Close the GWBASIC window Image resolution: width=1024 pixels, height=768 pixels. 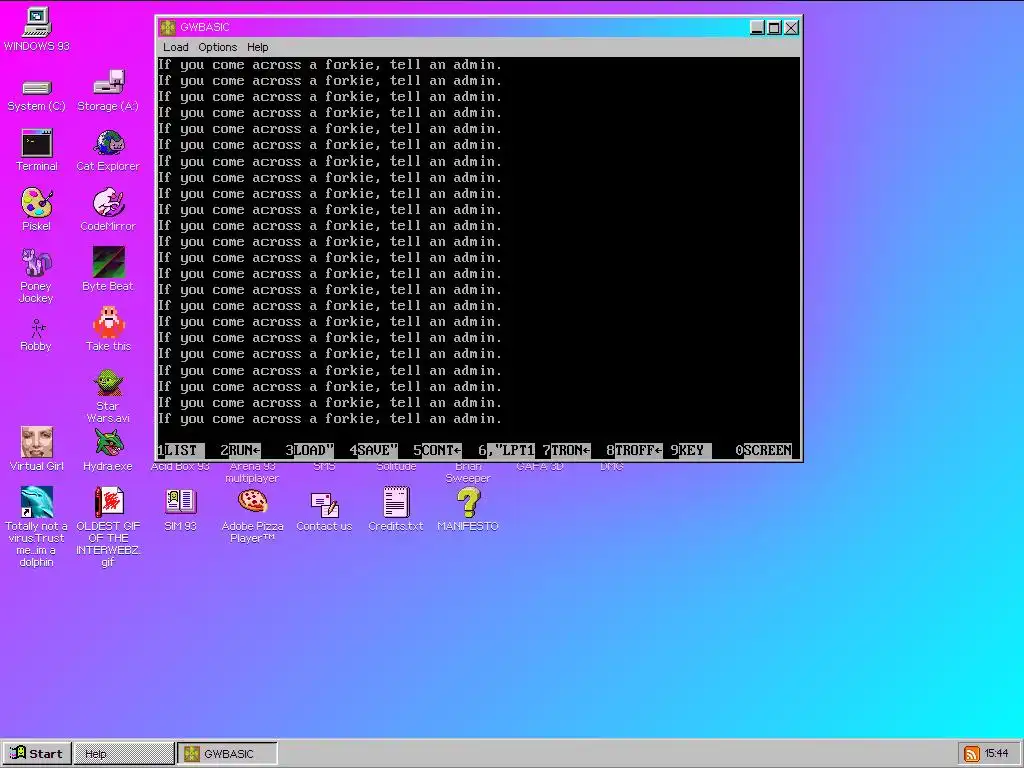791,27
